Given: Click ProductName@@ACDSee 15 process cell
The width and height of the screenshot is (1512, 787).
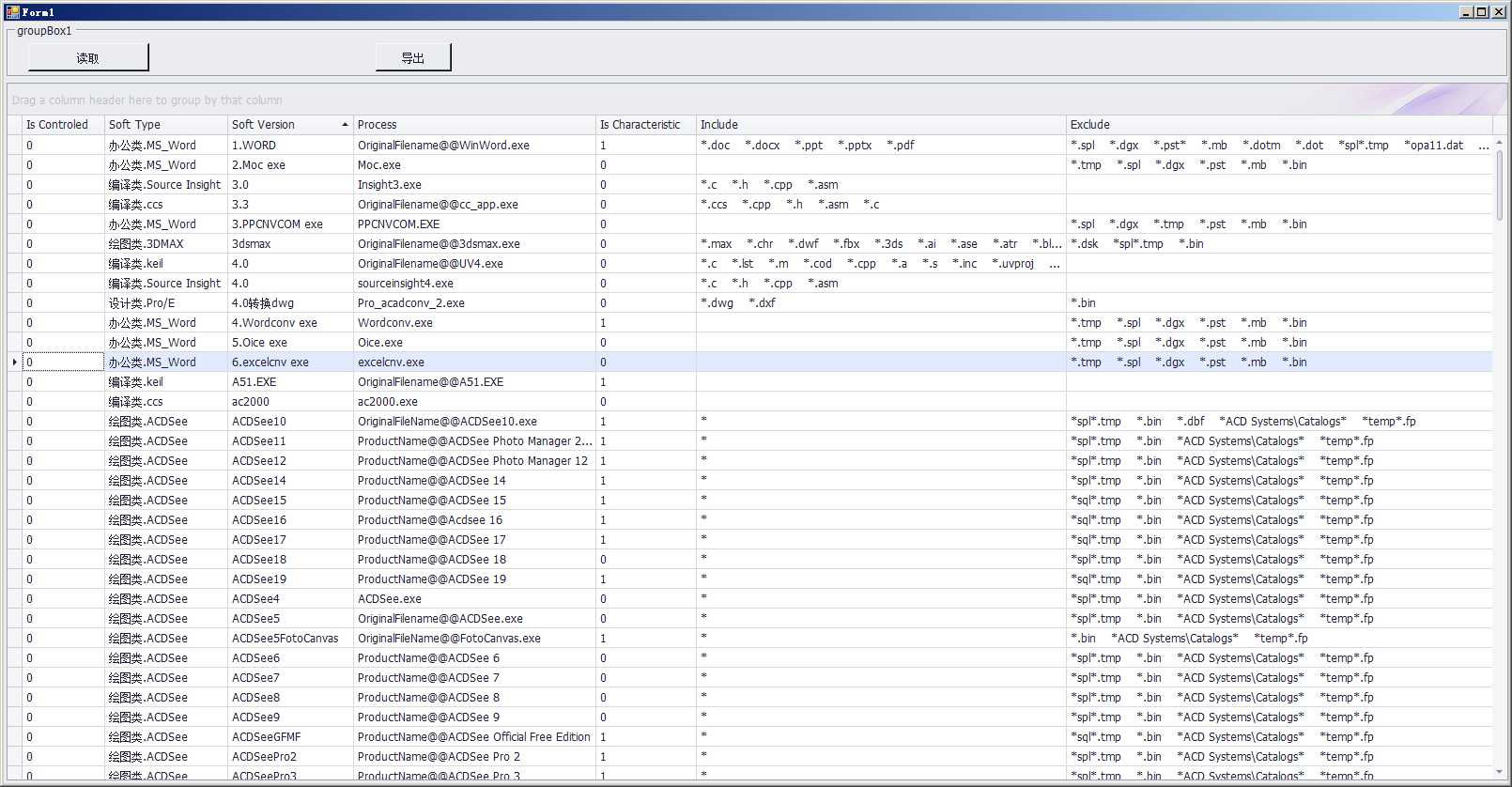Looking at the screenshot, I should click(474, 500).
